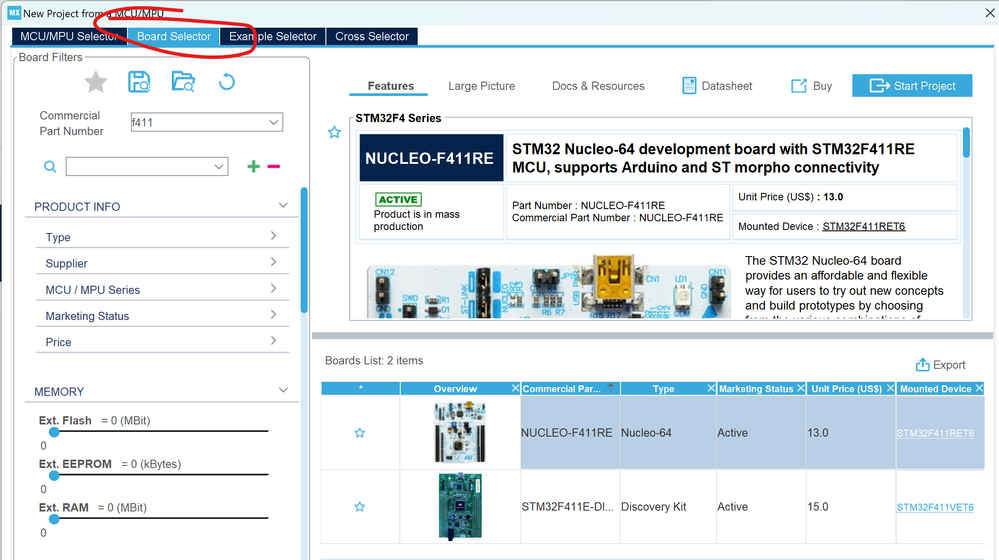The width and height of the screenshot is (999, 560).
Task: Click the green plus add filter icon
Action: (254, 166)
